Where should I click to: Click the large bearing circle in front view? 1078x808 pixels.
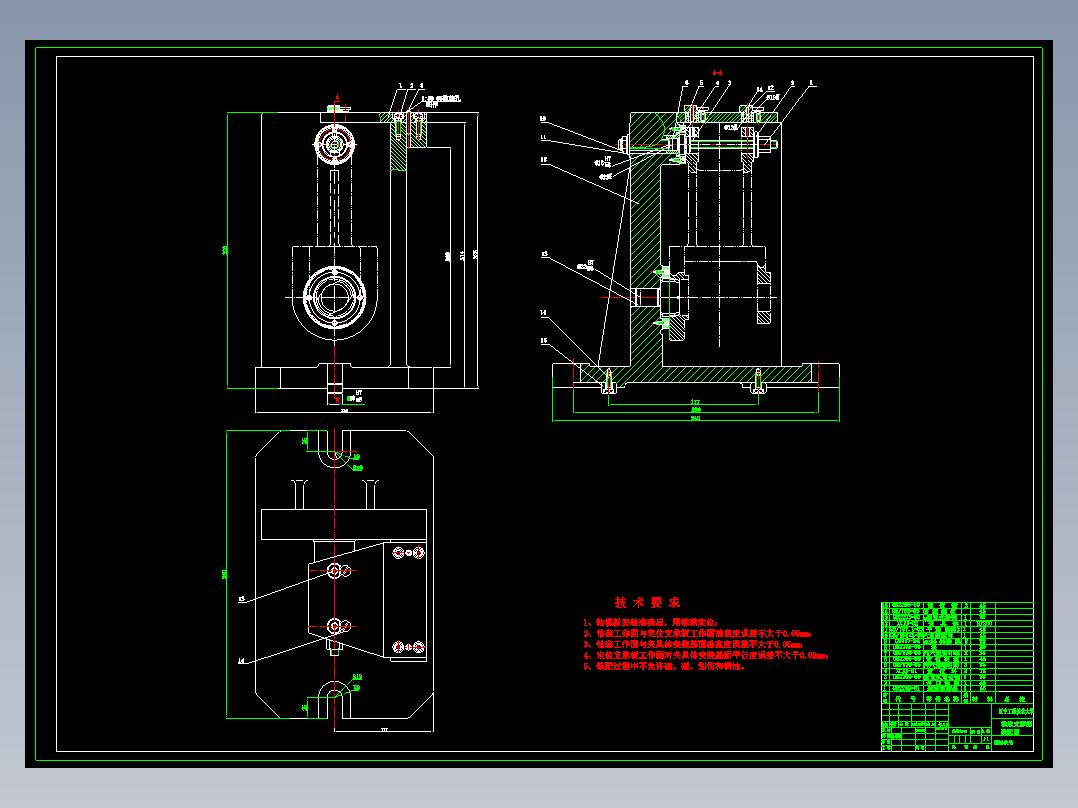pos(334,297)
